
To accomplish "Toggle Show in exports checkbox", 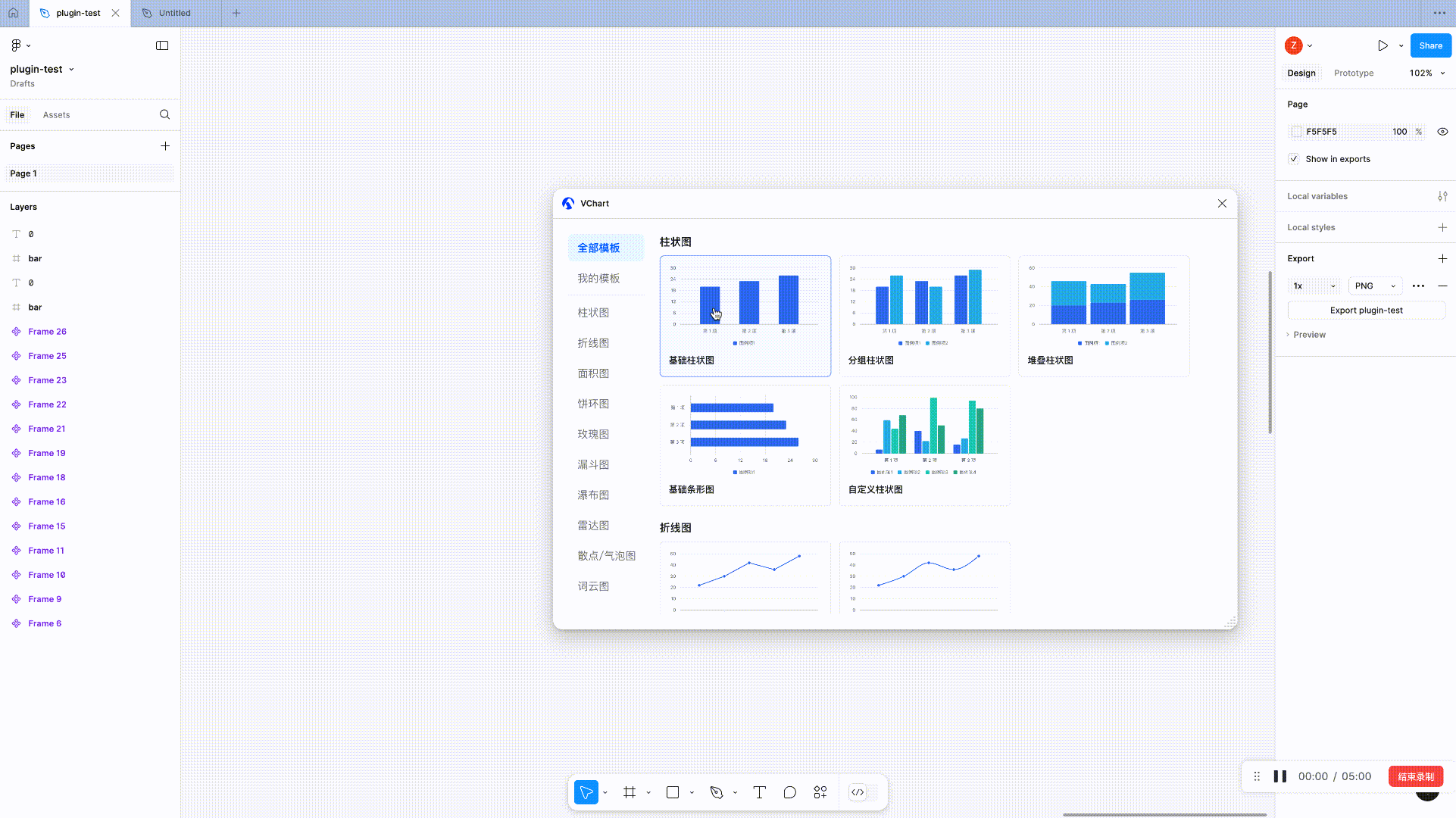I will point(1294,159).
